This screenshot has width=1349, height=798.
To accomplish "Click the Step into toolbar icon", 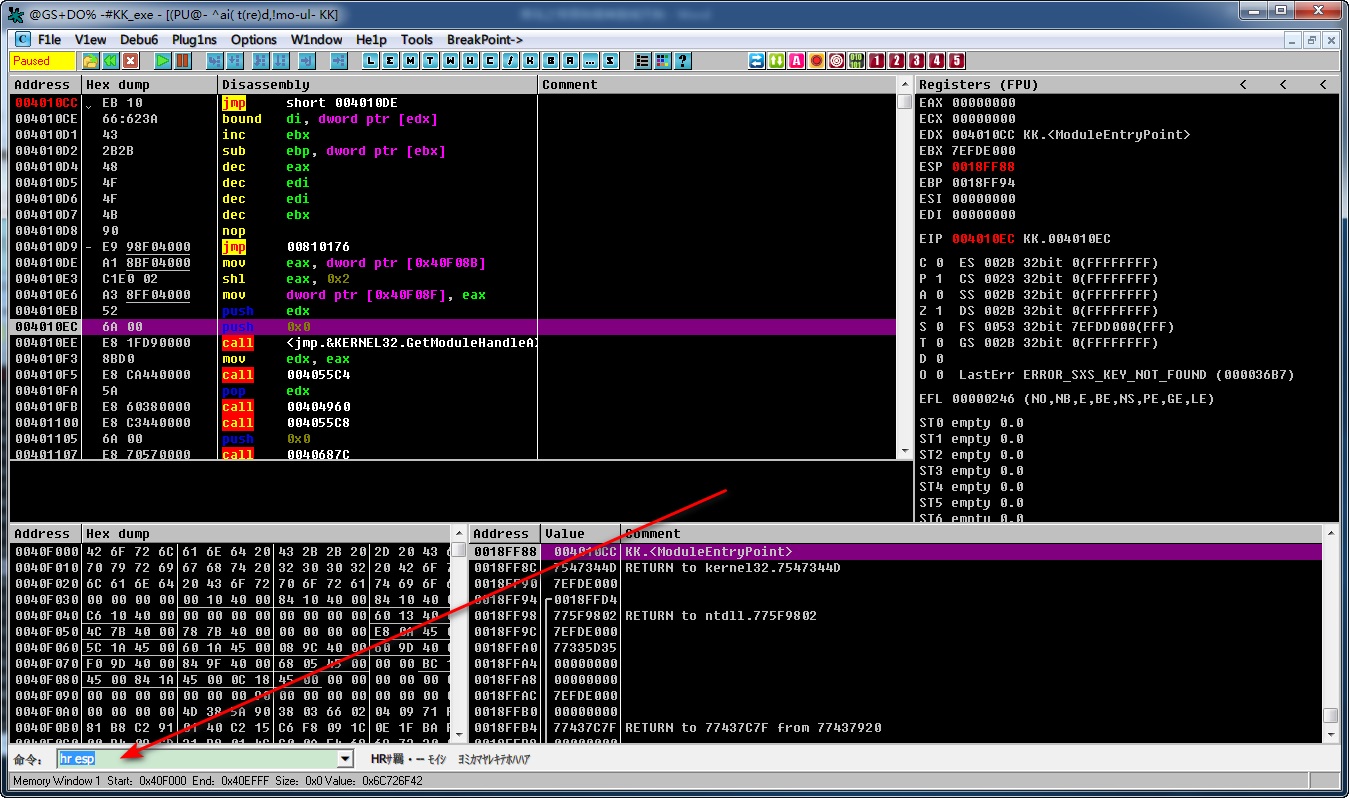I will pyautogui.click(x=214, y=61).
